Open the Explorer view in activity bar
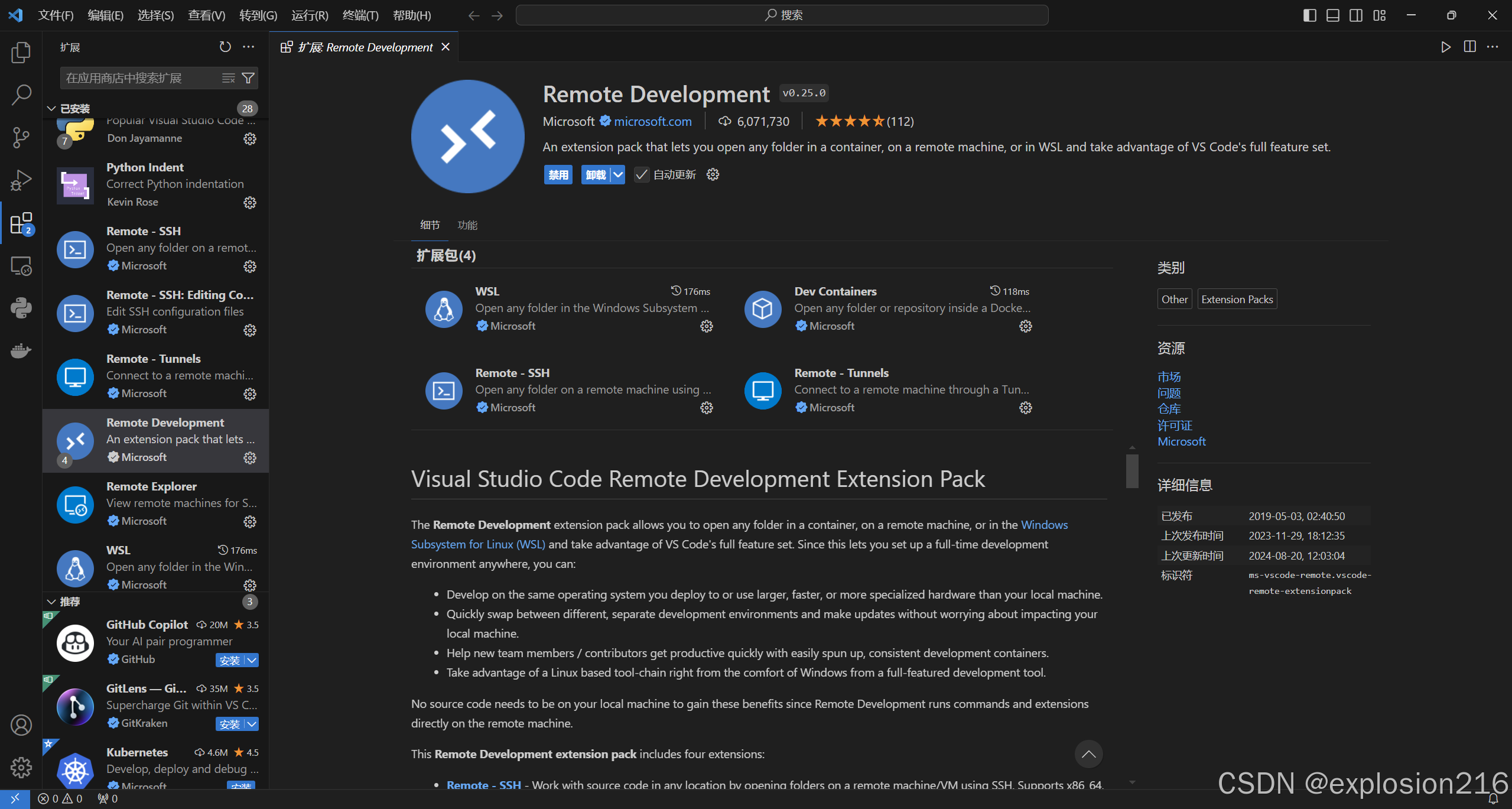1512x809 pixels. click(21, 53)
